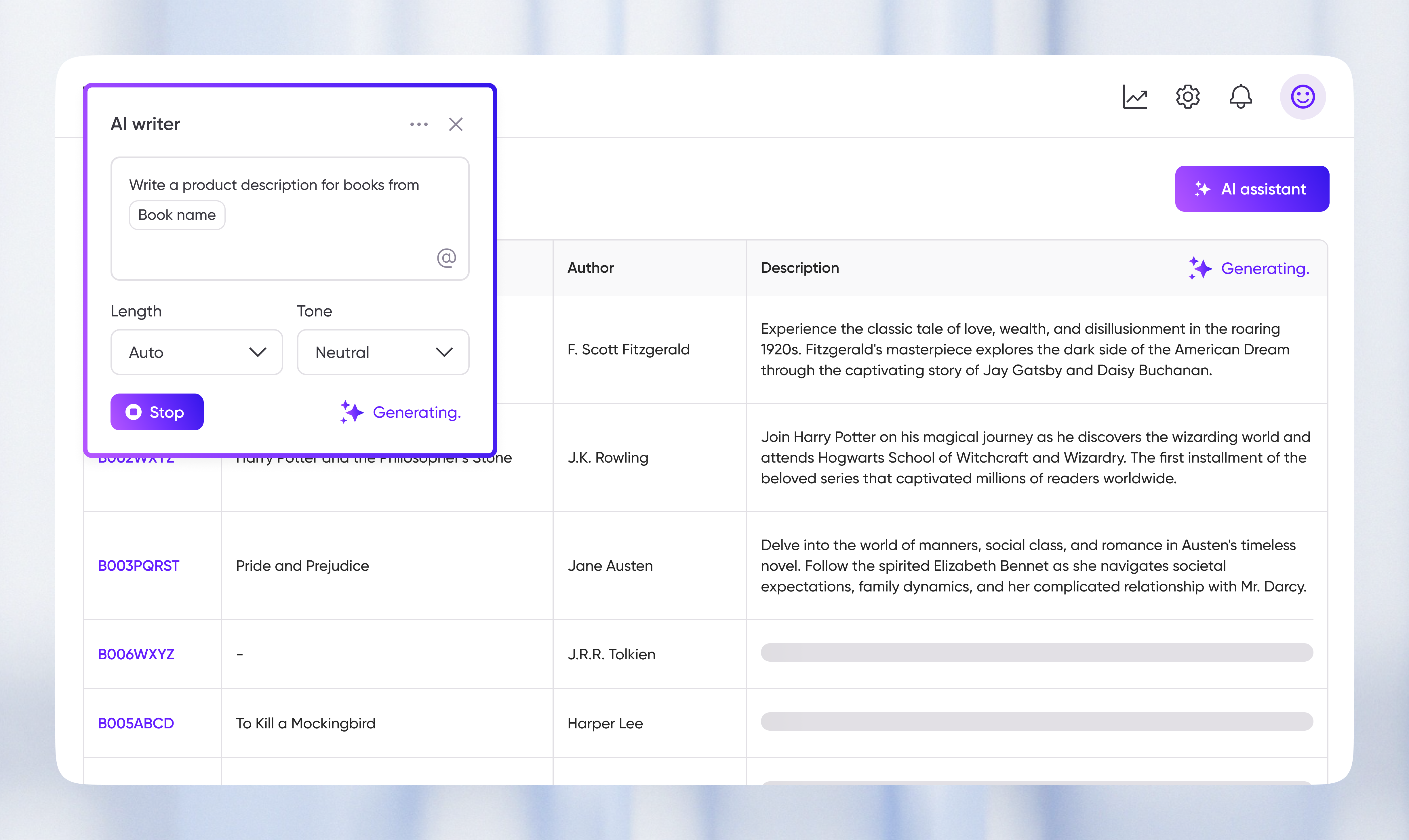Click the @ mention icon in prompt
Image resolution: width=1409 pixels, height=840 pixels.
click(446, 257)
